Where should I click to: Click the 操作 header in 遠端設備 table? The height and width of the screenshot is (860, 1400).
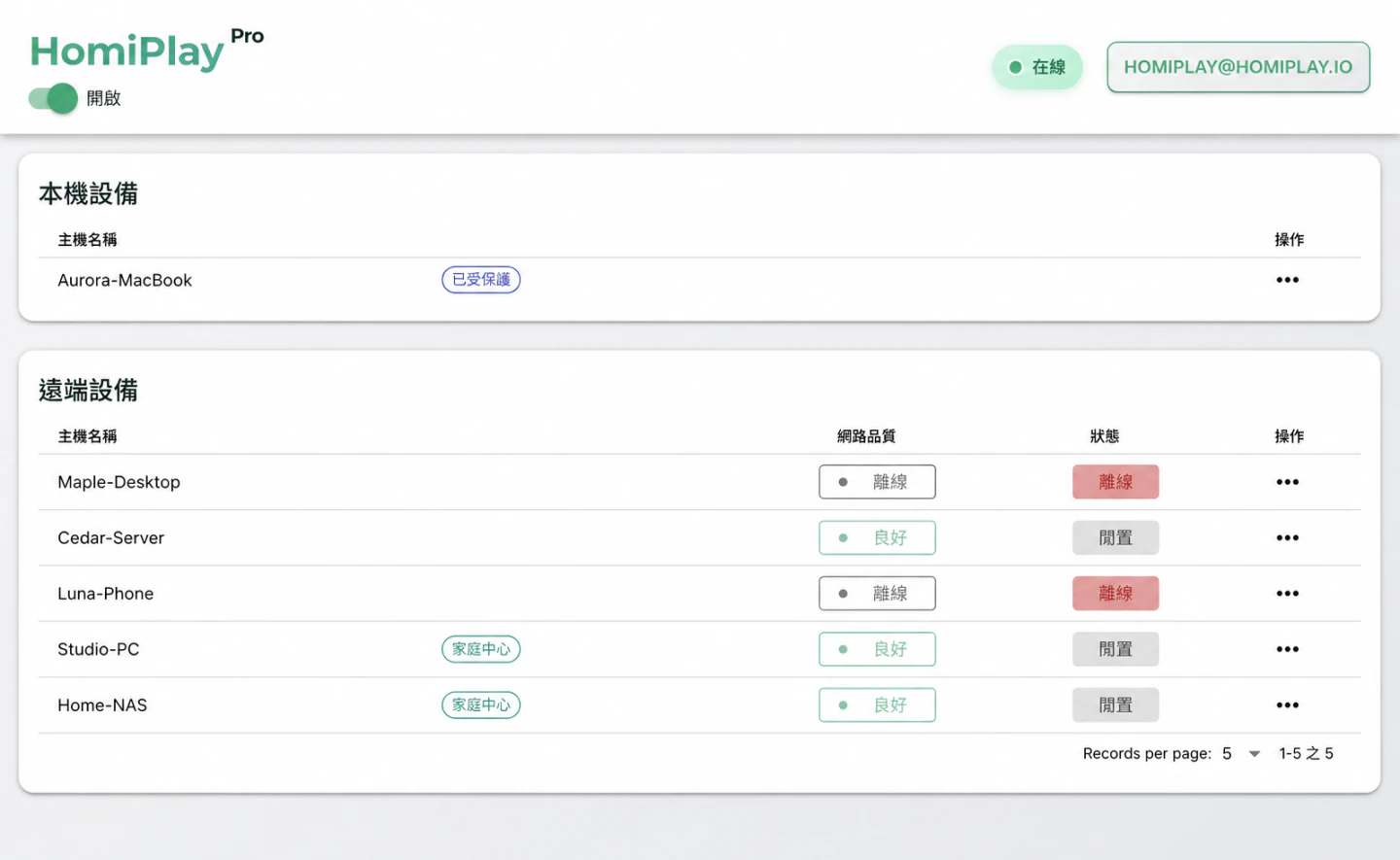click(x=1289, y=436)
